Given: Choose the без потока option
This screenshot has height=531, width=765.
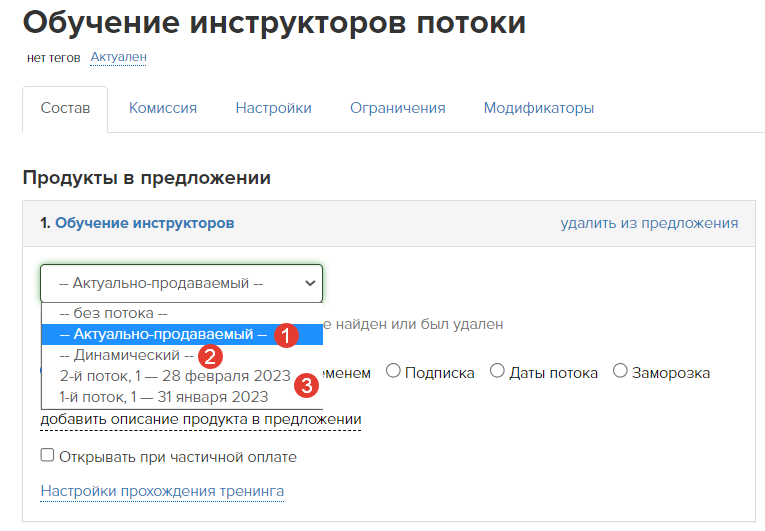Looking at the screenshot, I should [181, 313].
